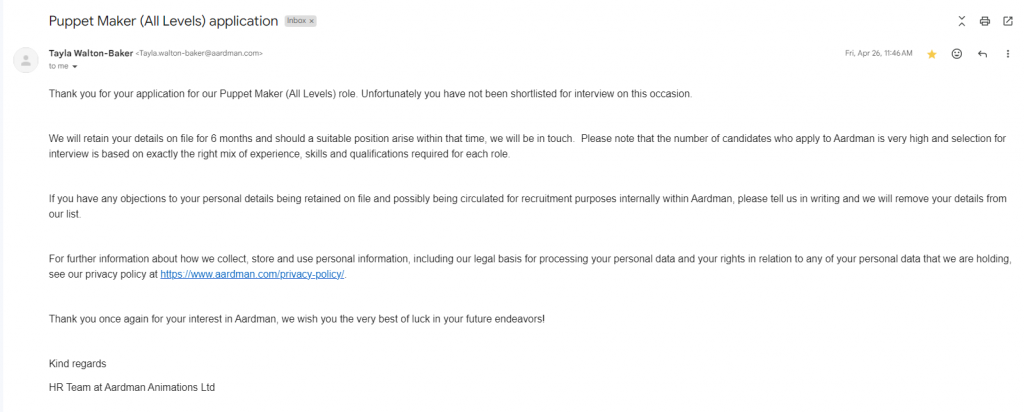Click the HR Team at Aardman signature line
The height and width of the screenshot is (412, 1024).
[x=132, y=387]
